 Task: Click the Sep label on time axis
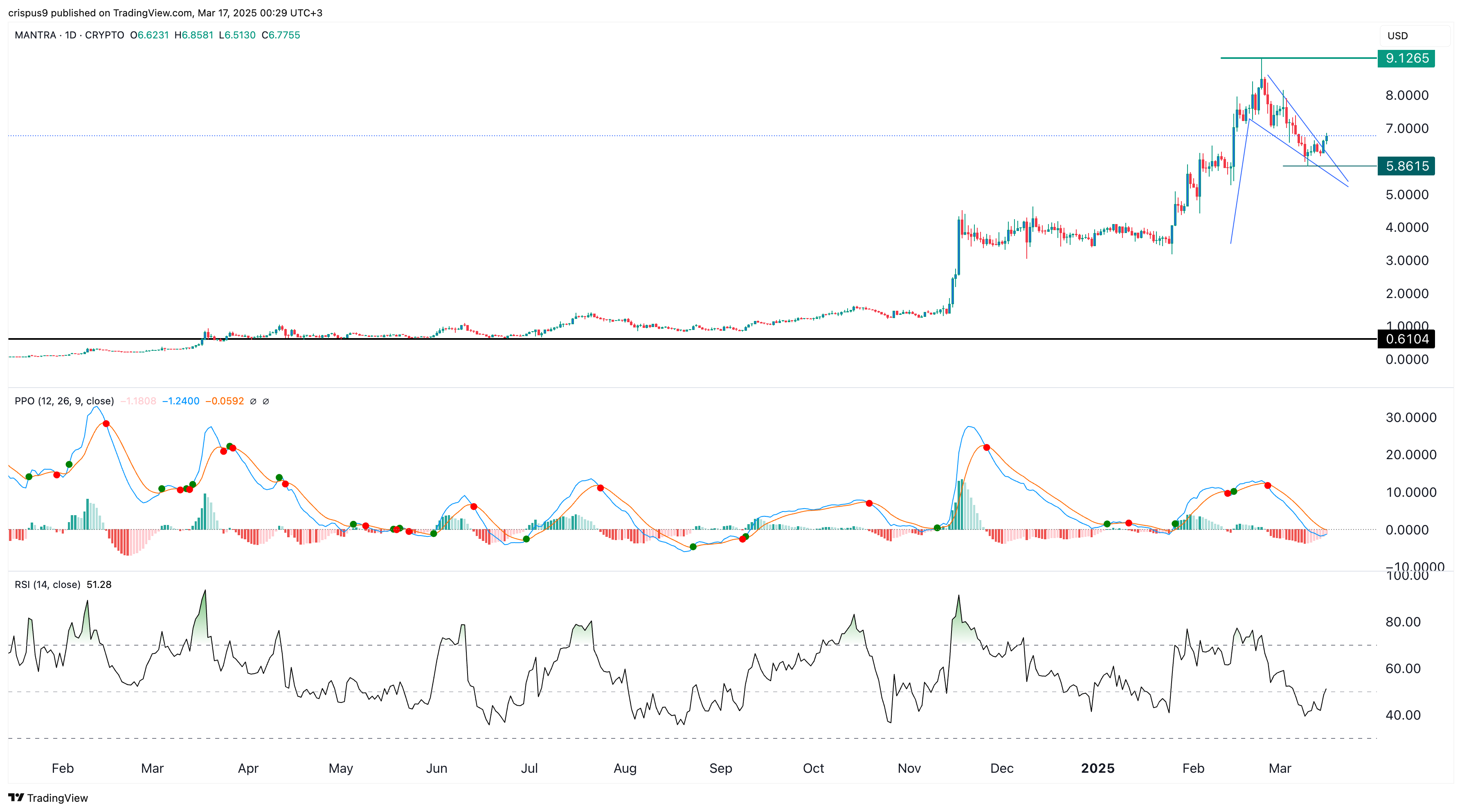pos(721,769)
